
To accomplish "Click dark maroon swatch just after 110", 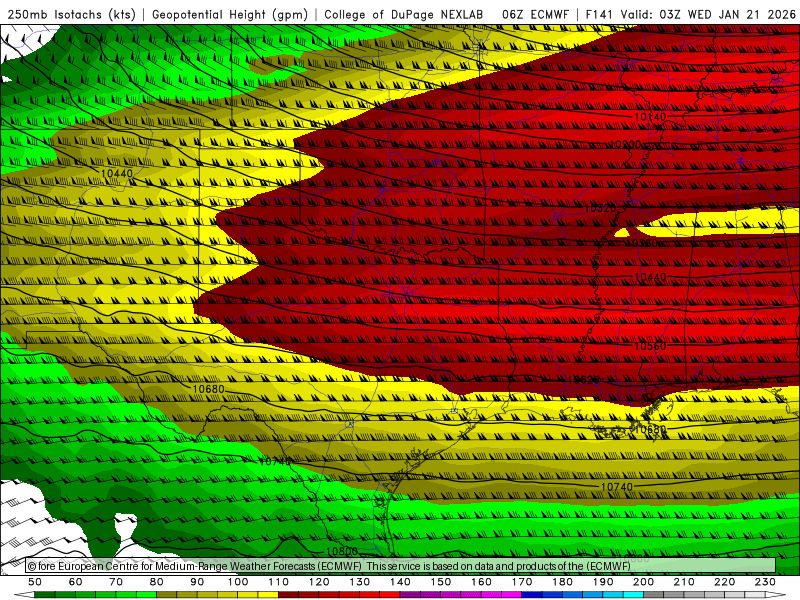I will pyautogui.click(x=288, y=595).
